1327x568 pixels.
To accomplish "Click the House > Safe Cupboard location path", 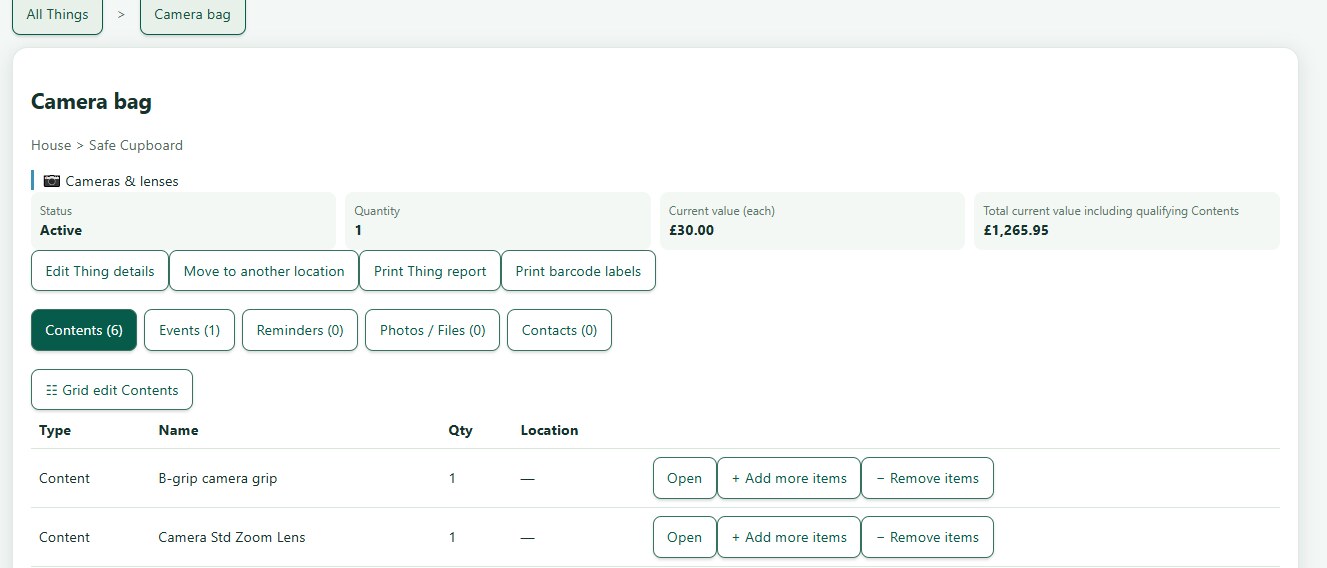I will [107, 145].
